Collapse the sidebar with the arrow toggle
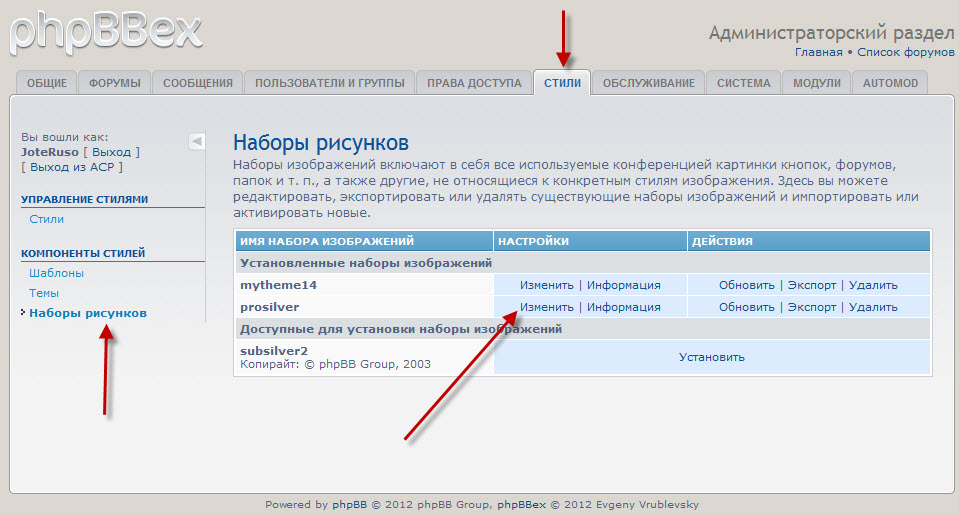Viewport: 959px width, 515px height. [197, 141]
